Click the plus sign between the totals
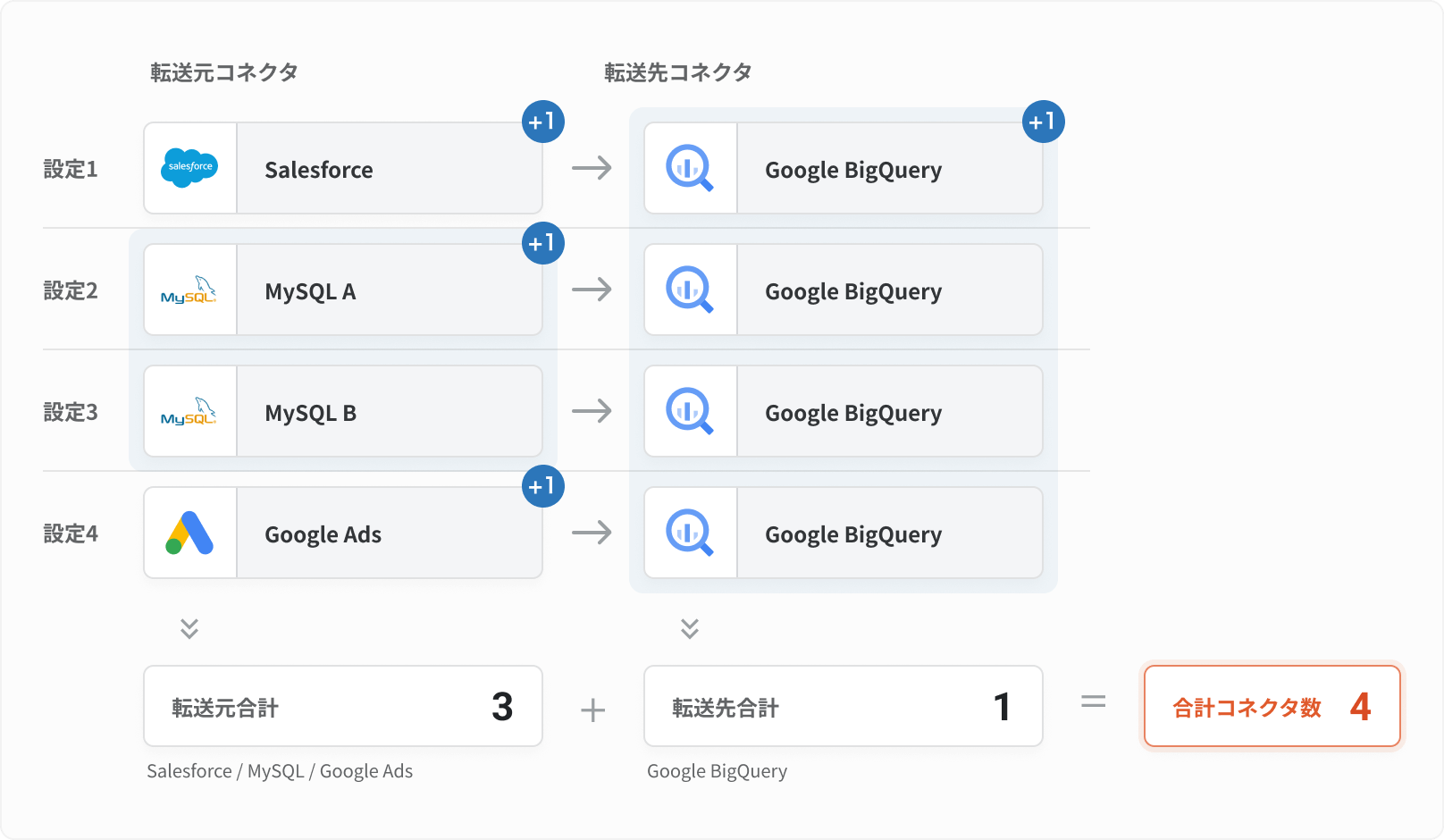Screen dimensions: 1444x840 [593, 710]
